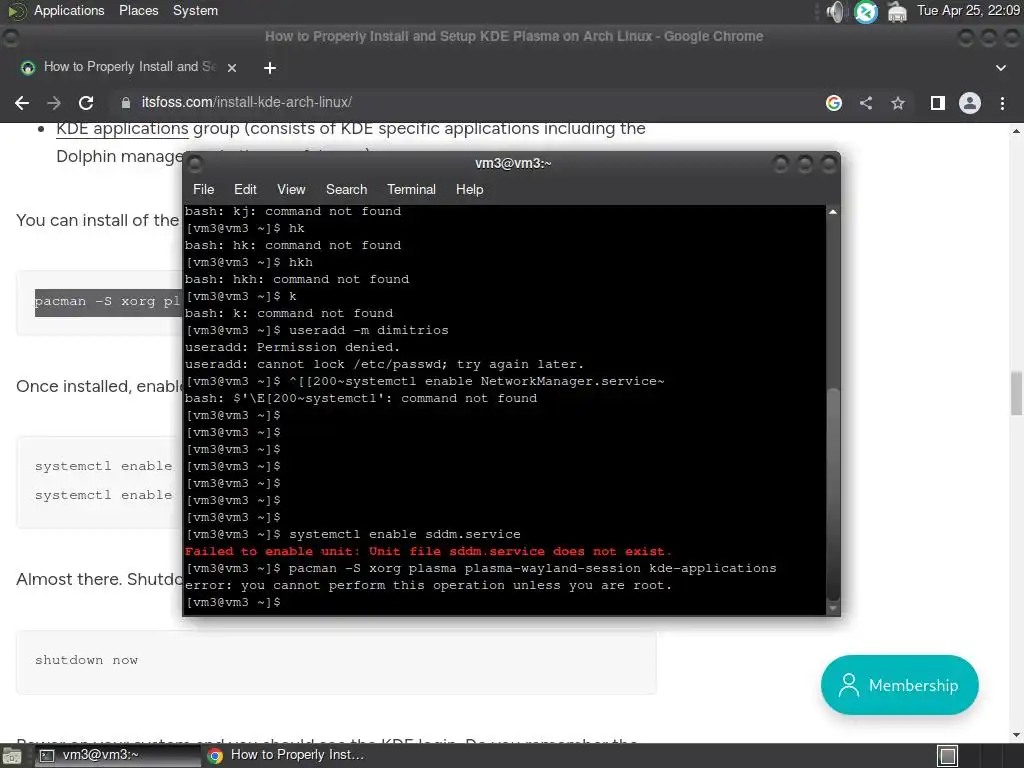Switch to Chrome taskbar entry

point(285,755)
